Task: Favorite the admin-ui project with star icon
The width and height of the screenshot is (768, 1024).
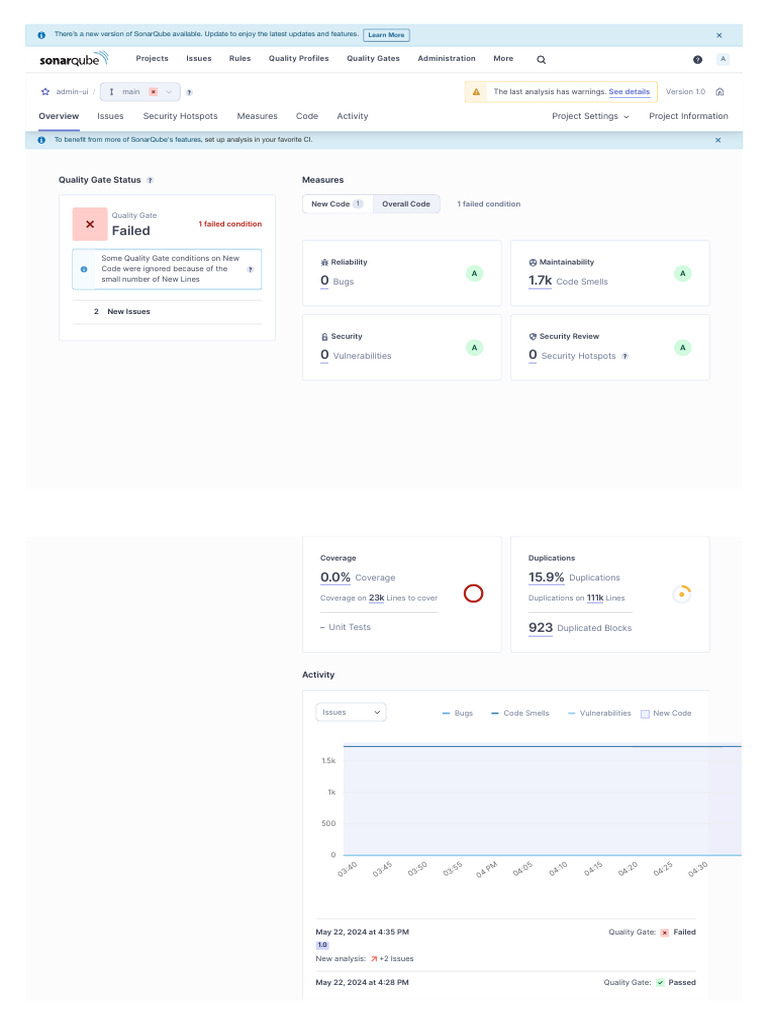Action: (45, 92)
